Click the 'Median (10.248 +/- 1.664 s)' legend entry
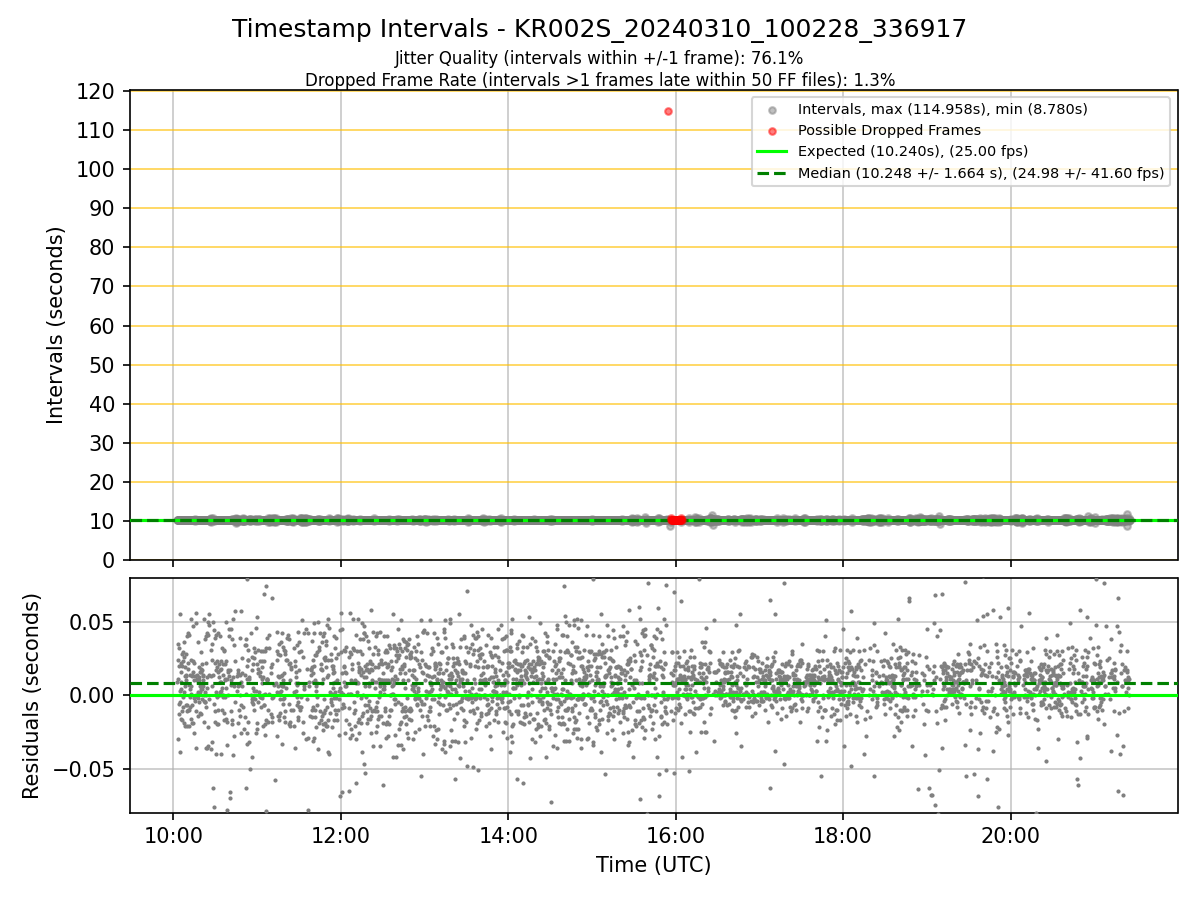This screenshot has height=900, width=1200. coord(980,173)
